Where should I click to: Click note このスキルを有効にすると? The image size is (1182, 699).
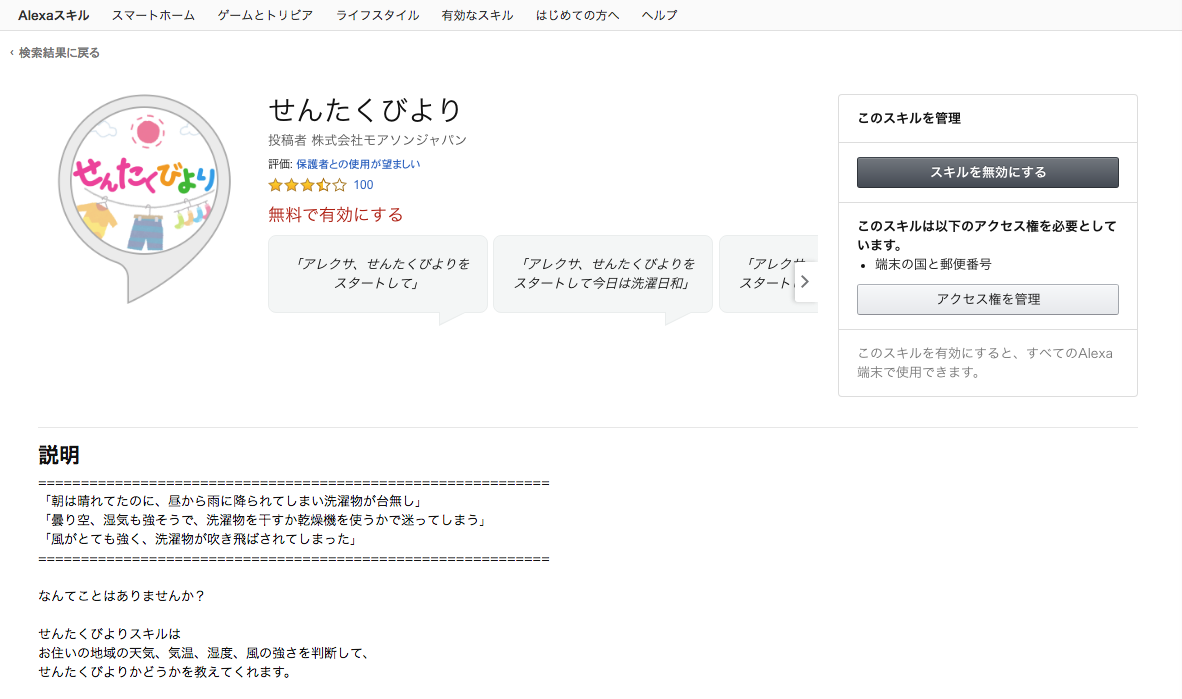pos(984,363)
